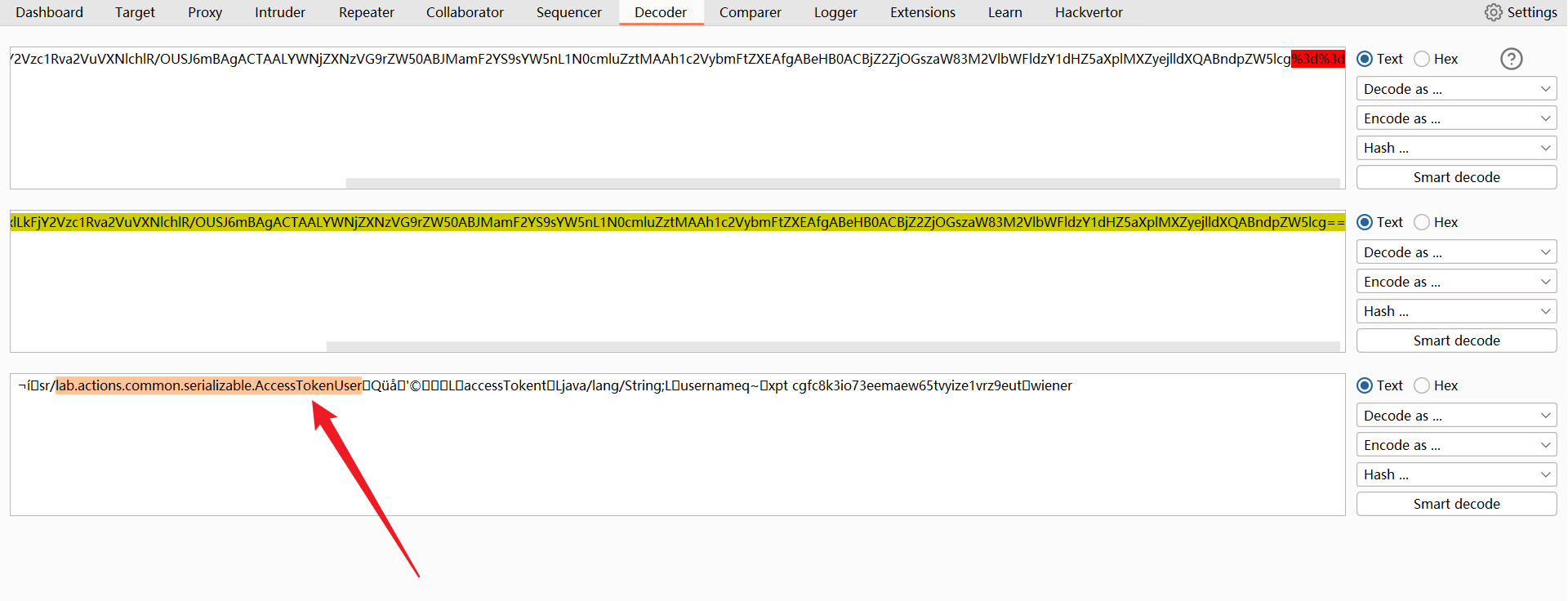Click the 'java/lang/String' text in decoded output
Viewport: 1568px width, 601px height.
(612, 385)
